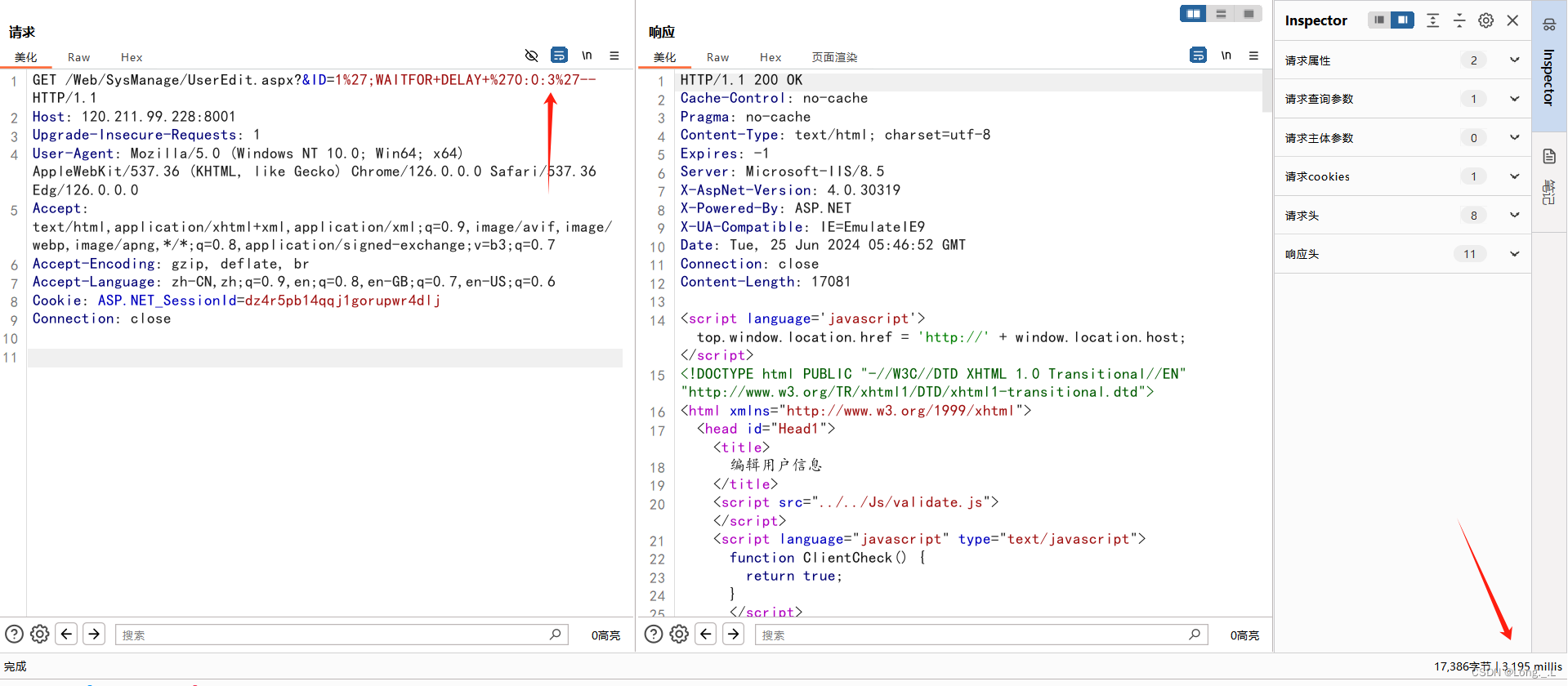
Task: Click magnifier icon in response search box
Action: [x=1195, y=635]
